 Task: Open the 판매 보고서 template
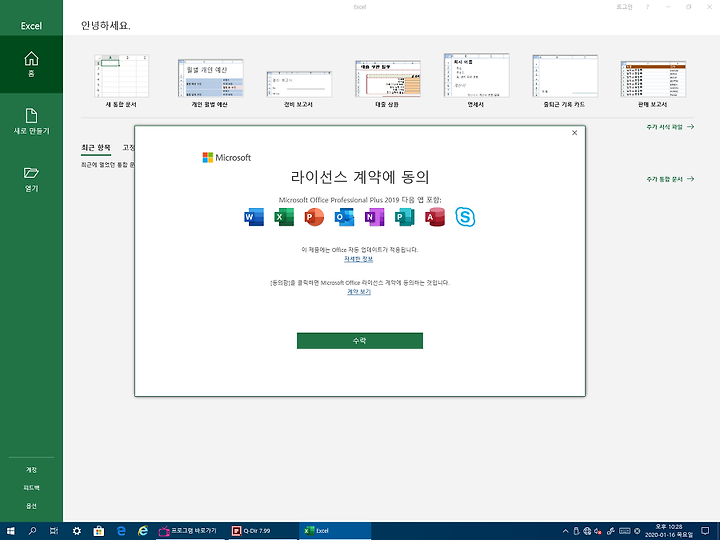652,84
